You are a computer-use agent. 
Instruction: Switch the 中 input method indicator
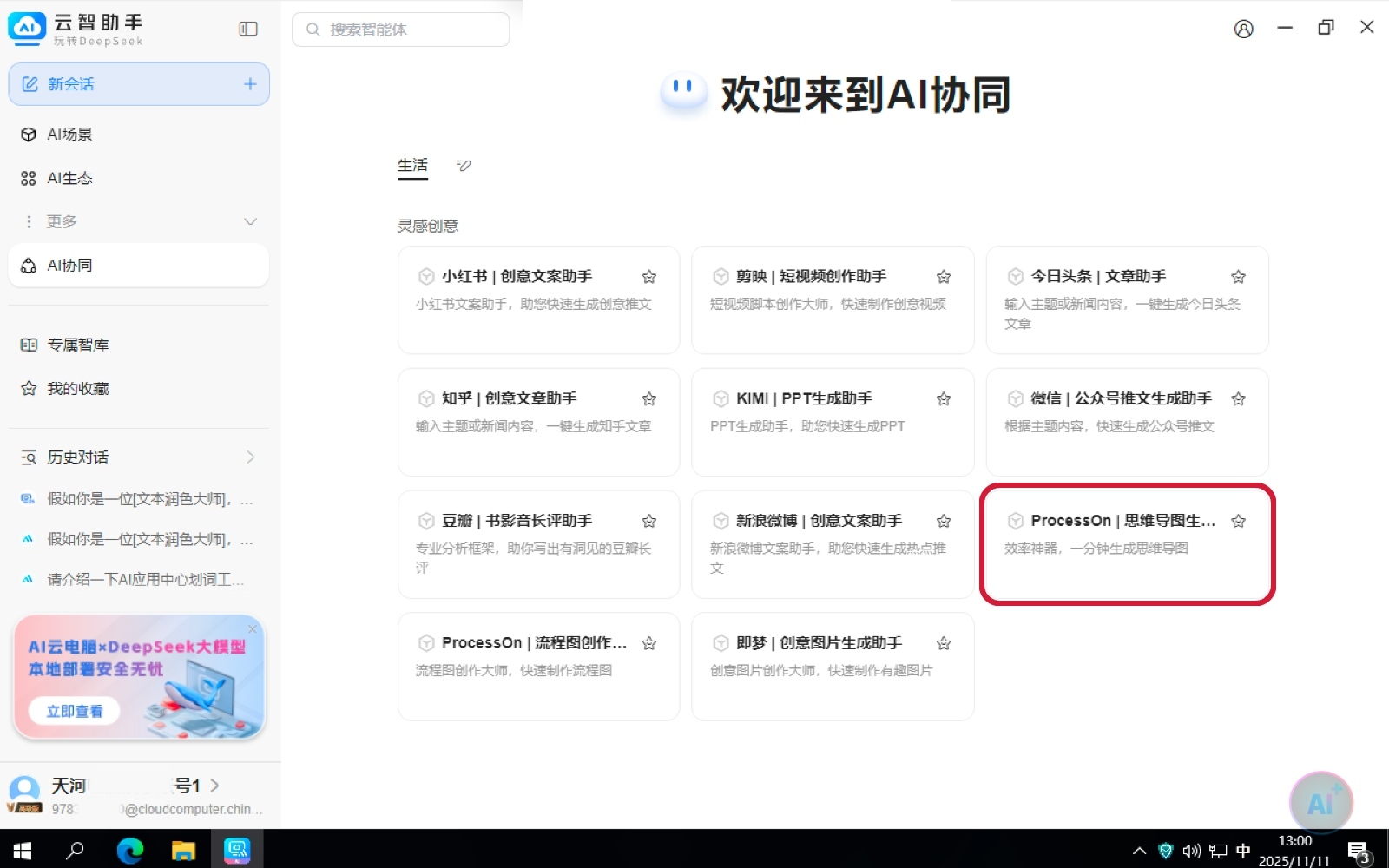pos(1243,851)
